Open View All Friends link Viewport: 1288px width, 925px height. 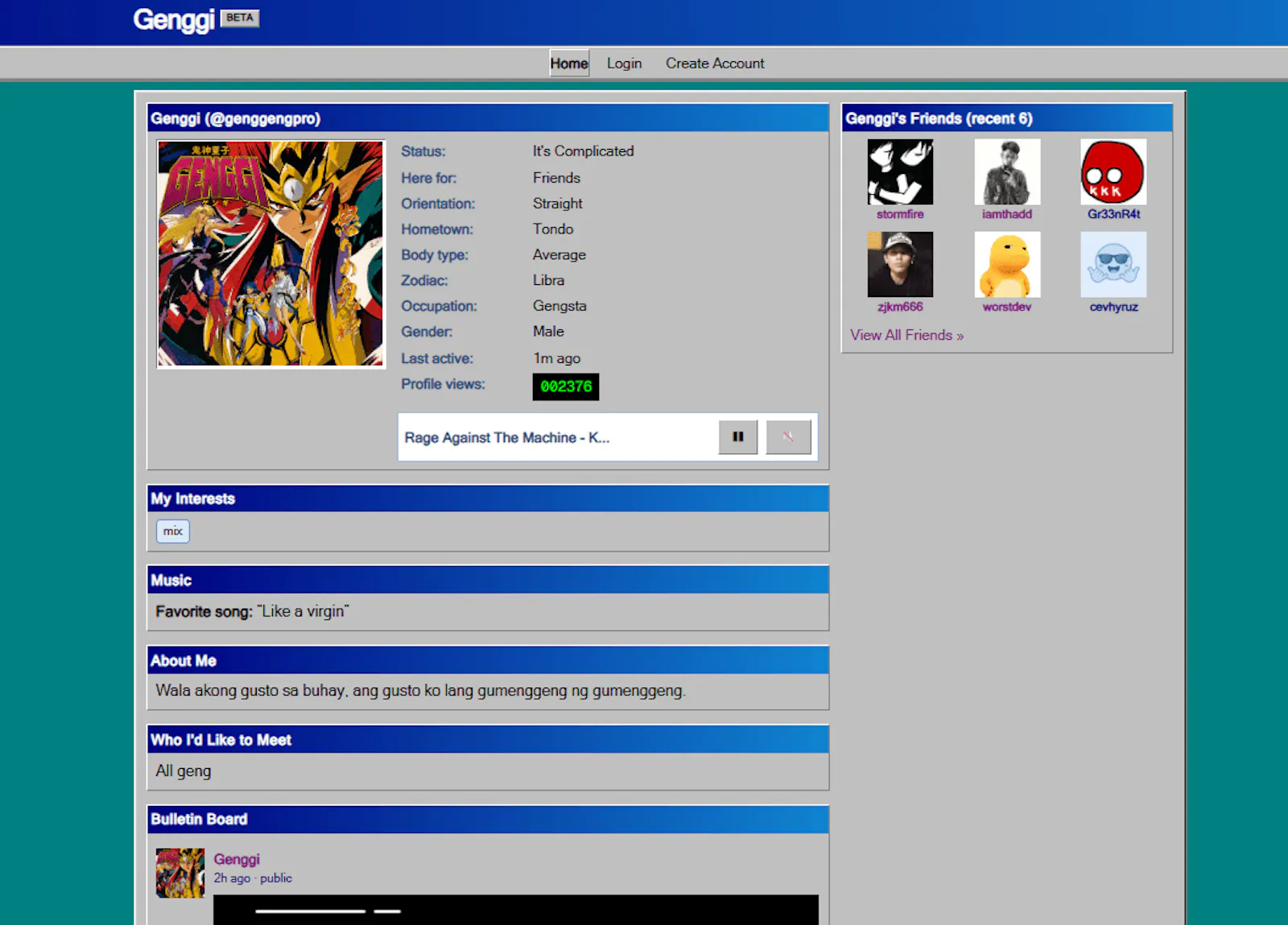[906, 335]
